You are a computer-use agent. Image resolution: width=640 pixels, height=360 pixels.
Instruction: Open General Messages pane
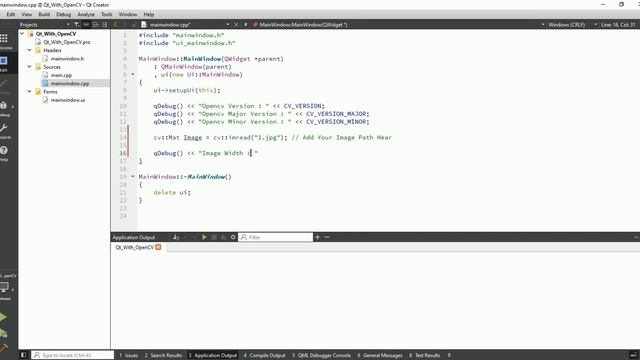click(380, 355)
